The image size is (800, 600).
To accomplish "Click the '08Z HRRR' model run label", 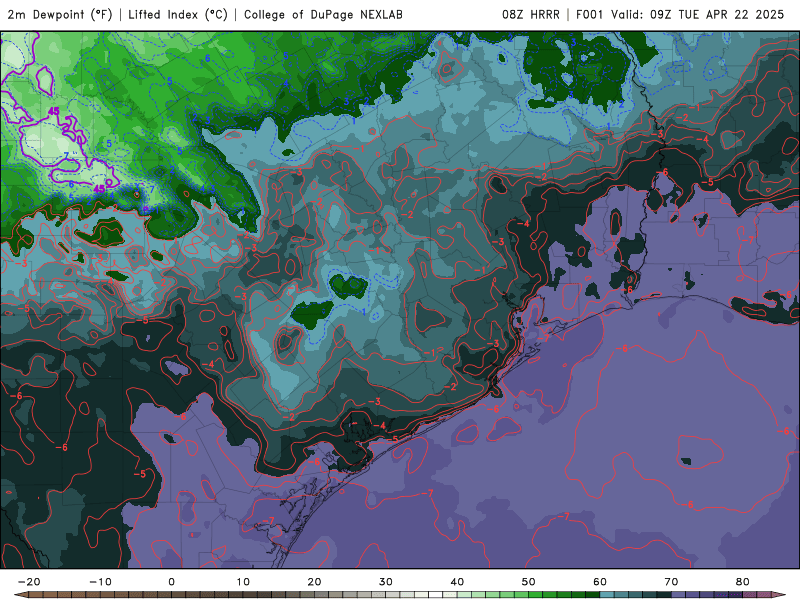I will tap(531, 14).
